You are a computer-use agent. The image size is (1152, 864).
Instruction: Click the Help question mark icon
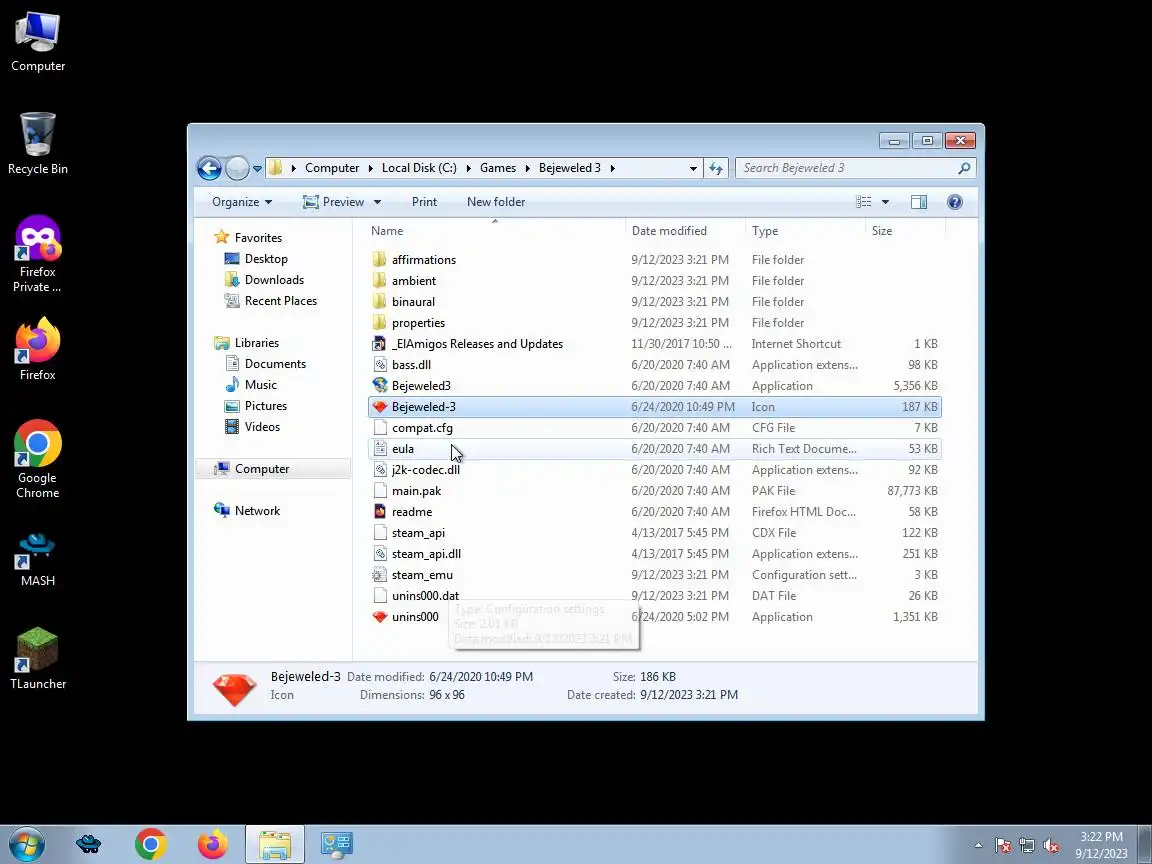tap(954, 202)
